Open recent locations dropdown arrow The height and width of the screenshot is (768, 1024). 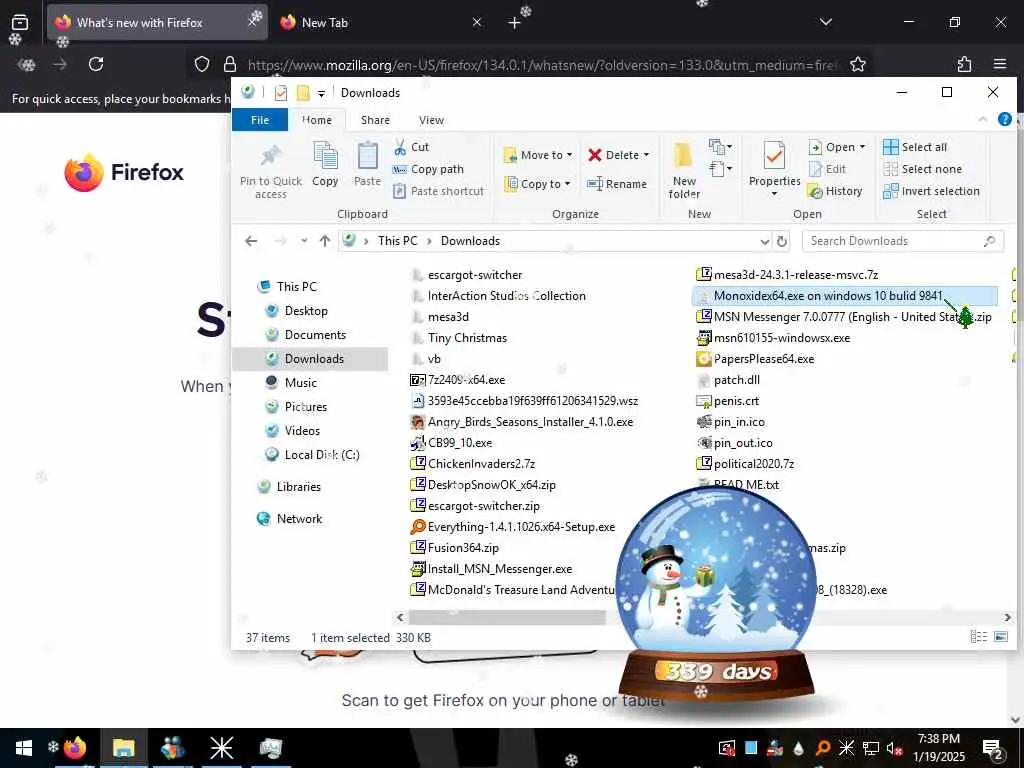tap(304, 241)
